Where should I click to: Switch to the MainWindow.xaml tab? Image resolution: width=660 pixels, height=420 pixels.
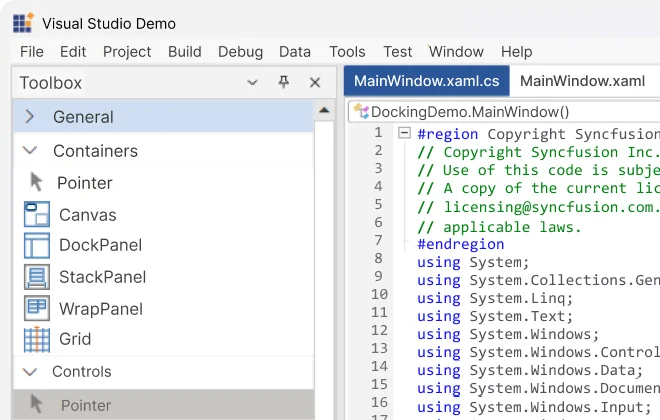[x=583, y=81]
